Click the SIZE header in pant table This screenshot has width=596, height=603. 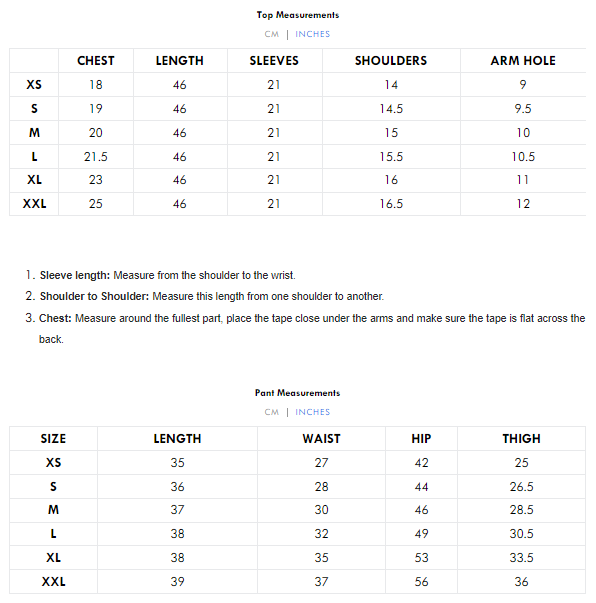[53, 439]
